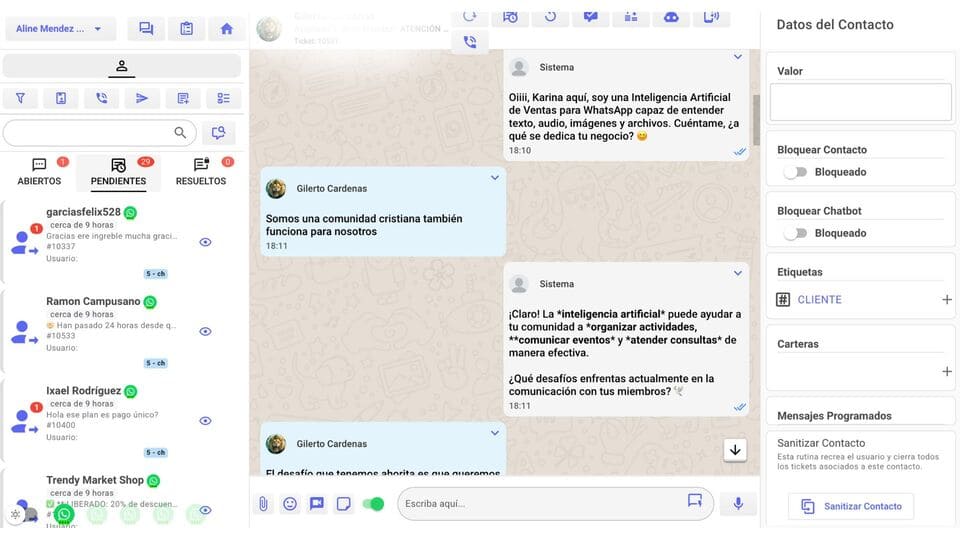Toggle Bloquear Contacto switch
This screenshot has height=540, width=960.
[795, 172]
